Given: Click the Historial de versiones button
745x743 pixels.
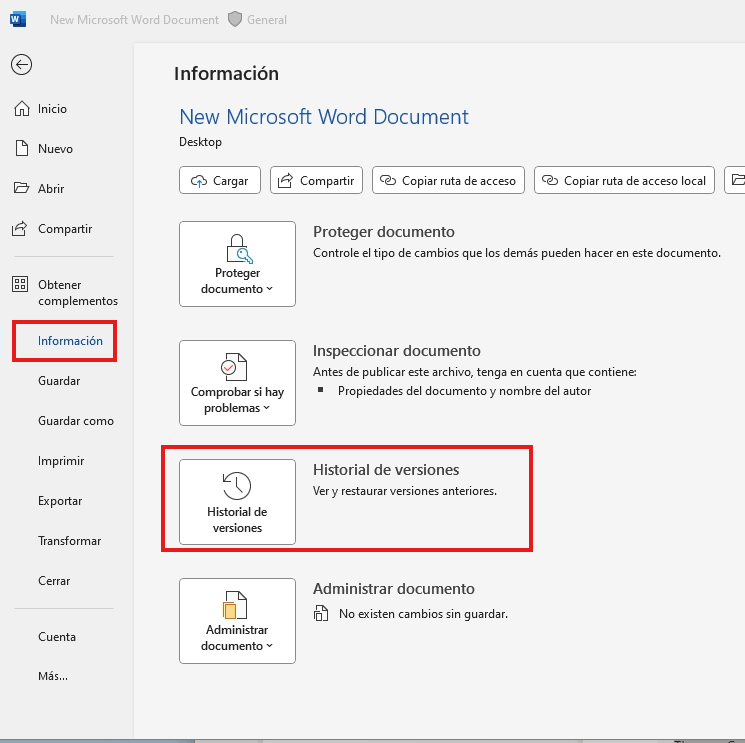Looking at the screenshot, I should click(238, 502).
